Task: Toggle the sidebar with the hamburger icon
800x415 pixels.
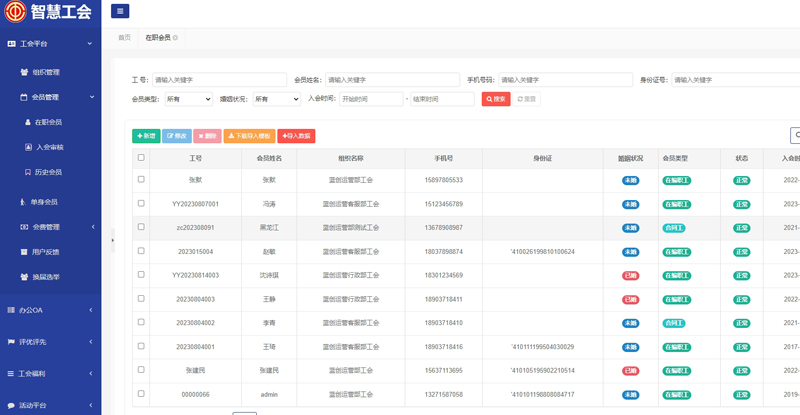Action: click(120, 11)
